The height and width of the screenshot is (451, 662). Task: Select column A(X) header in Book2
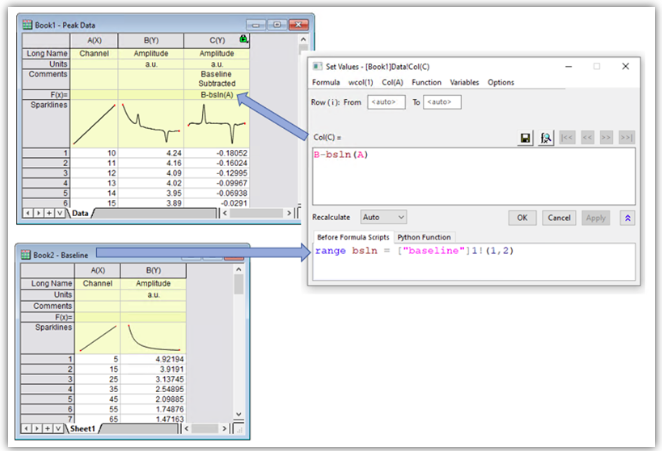(98, 270)
